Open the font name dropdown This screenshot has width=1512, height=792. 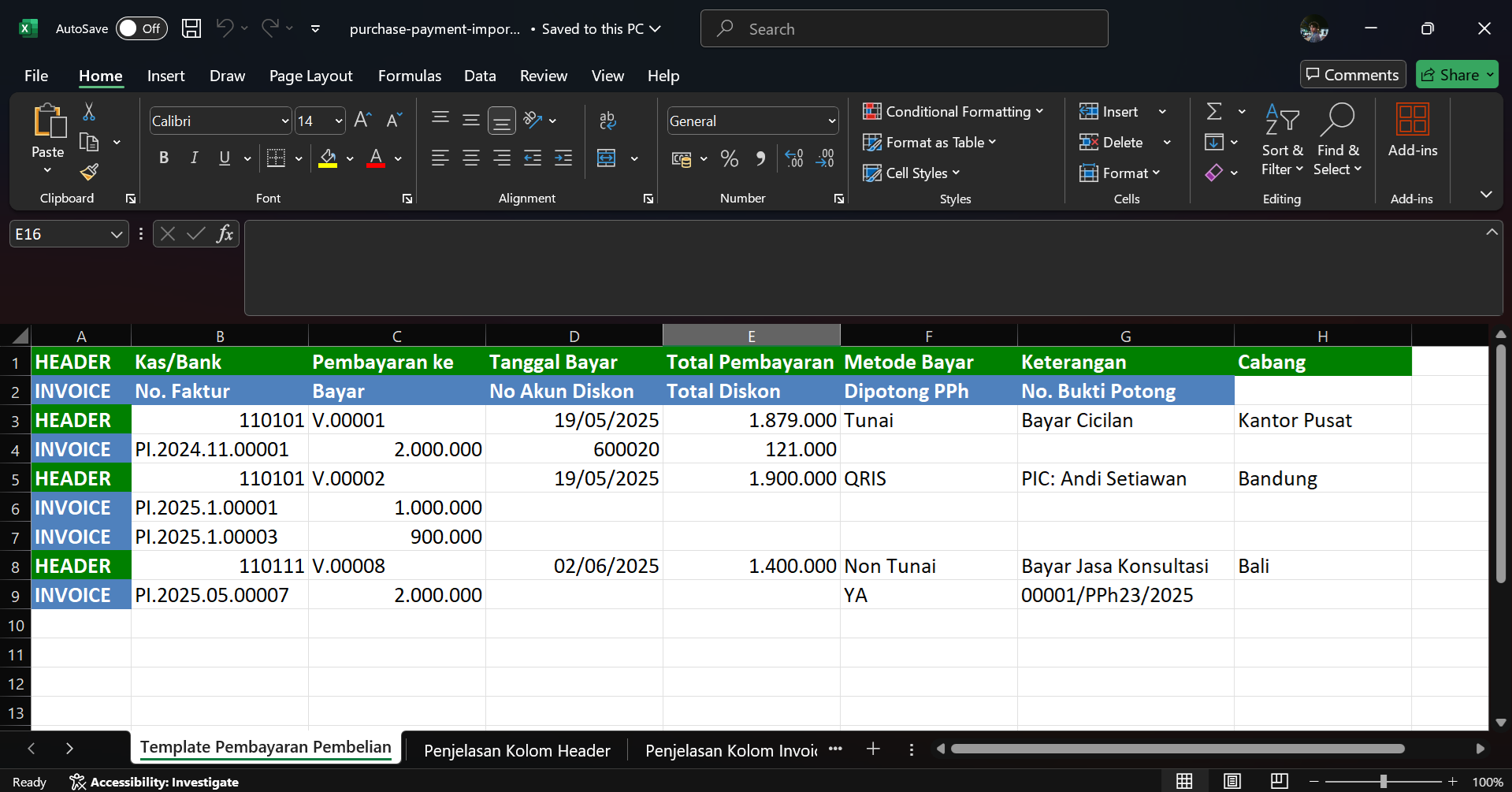point(284,121)
